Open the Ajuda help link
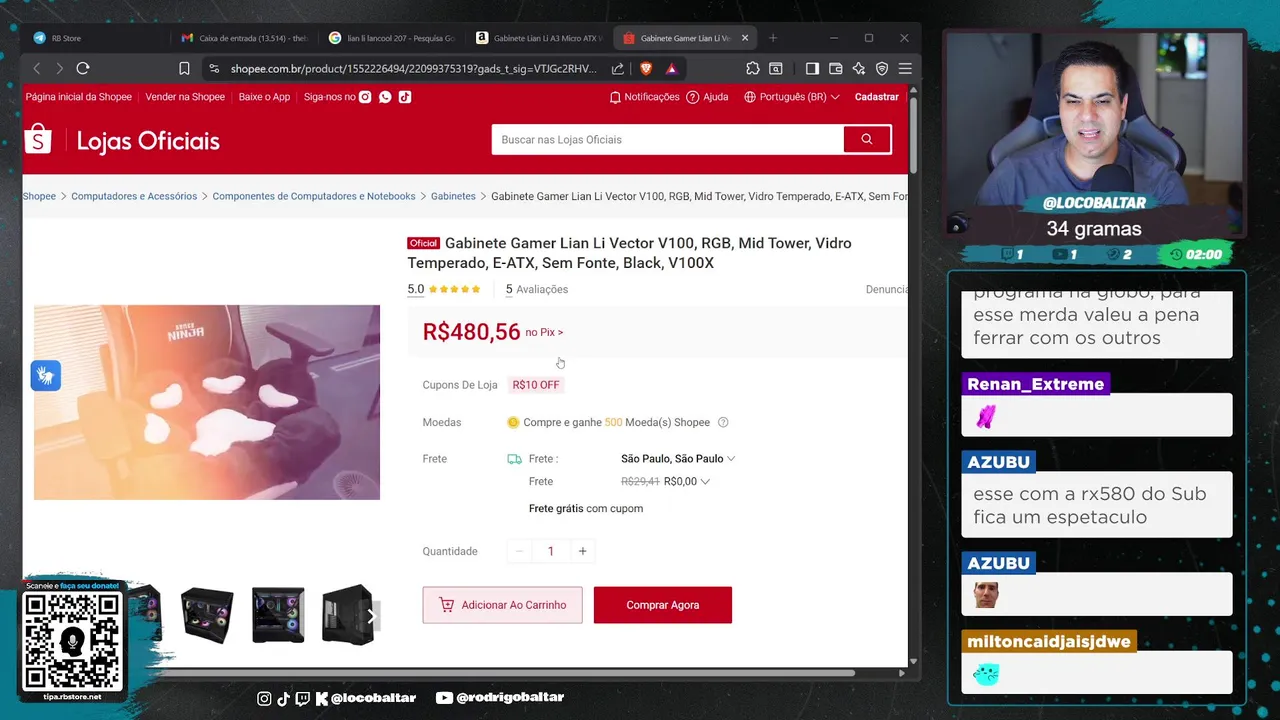Viewport: 1280px width, 720px height. tap(708, 97)
